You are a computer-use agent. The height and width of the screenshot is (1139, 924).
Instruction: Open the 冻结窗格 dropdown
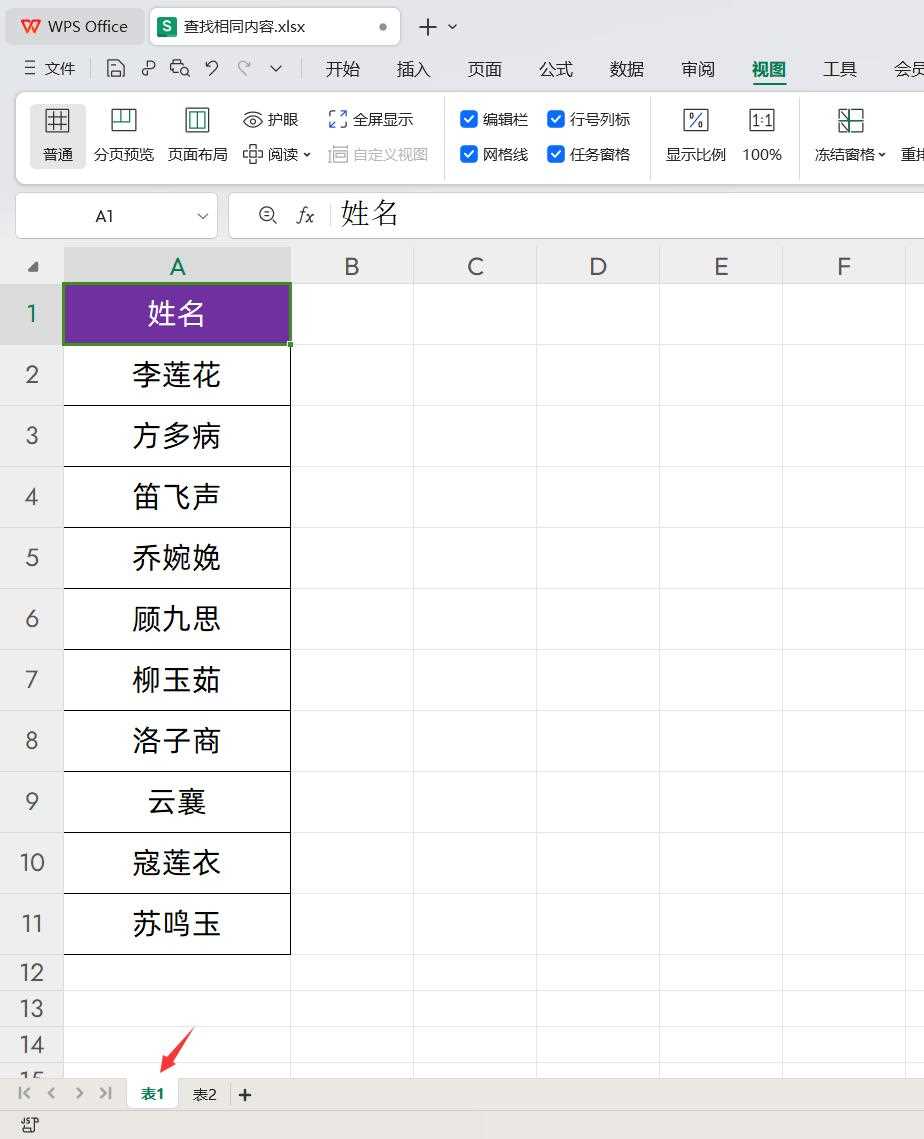[x=850, y=135]
